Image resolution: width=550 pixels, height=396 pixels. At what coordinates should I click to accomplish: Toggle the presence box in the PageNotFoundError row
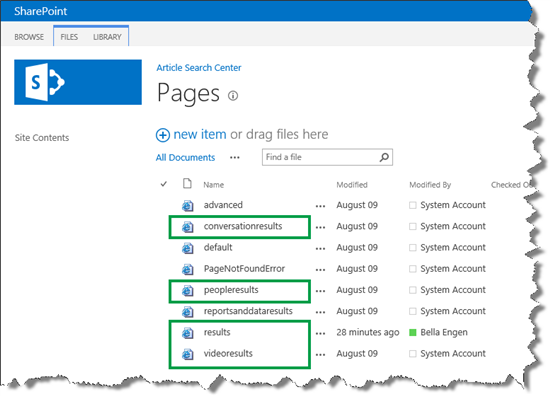pyautogui.click(x=413, y=269)
